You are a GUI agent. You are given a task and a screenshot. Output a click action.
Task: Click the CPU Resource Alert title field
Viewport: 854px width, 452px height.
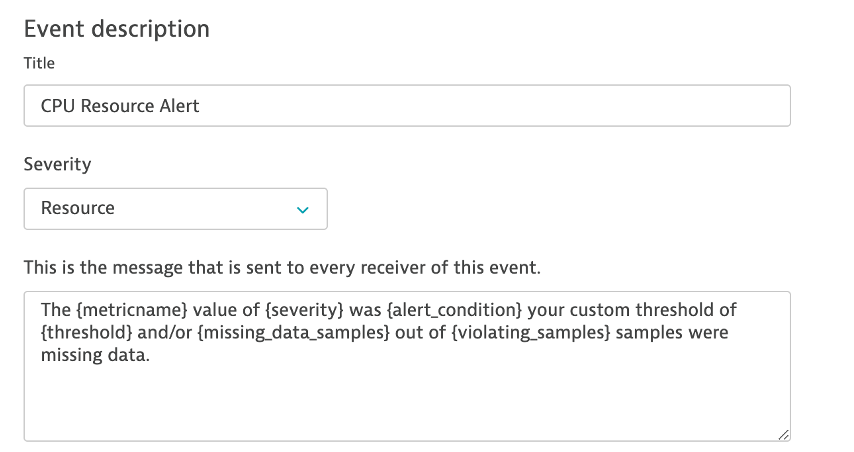407,105
